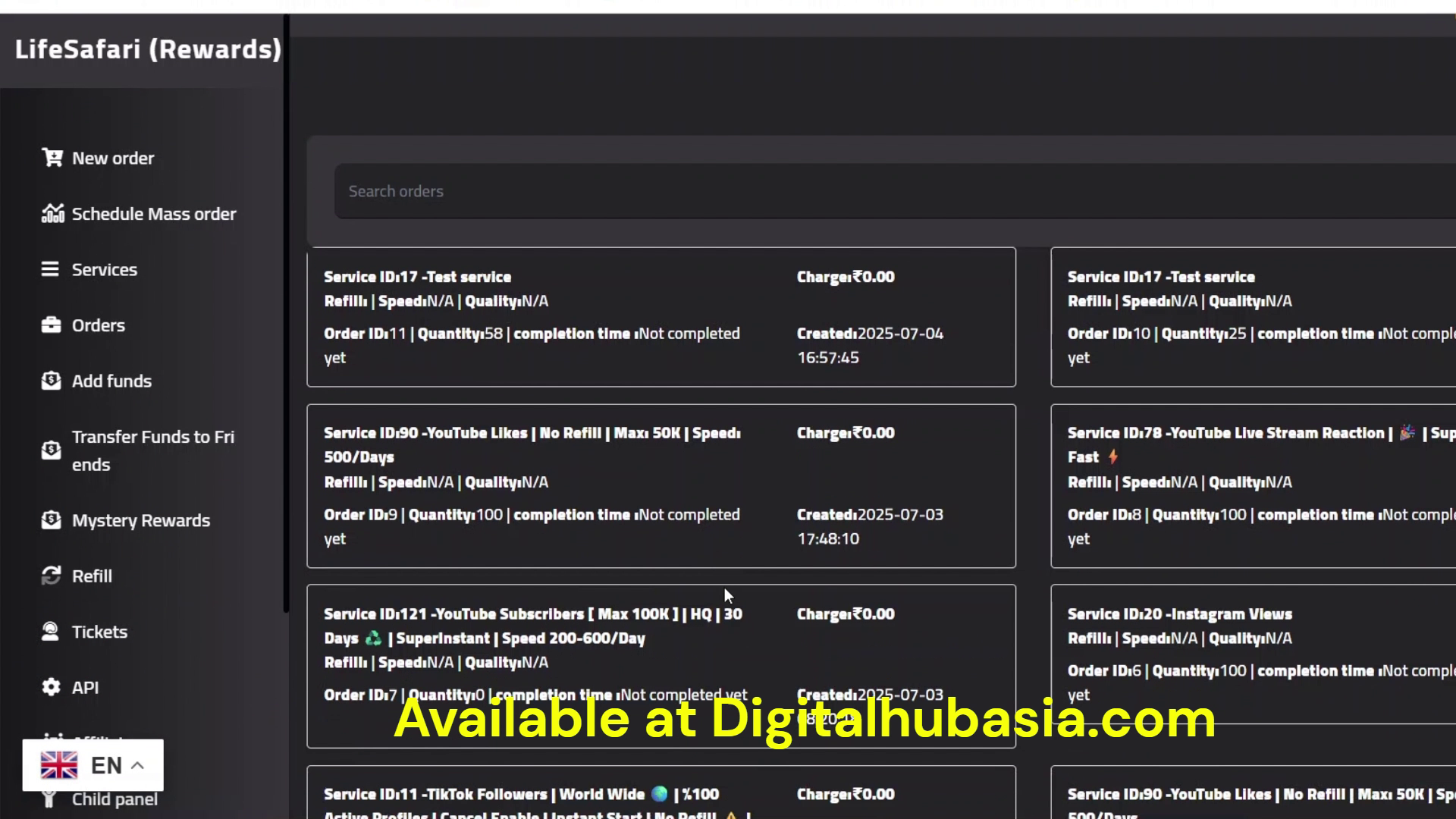Screen dimensions: 1456x819
Task: Click 'Charge:₹0.00' in Order ID 11 card
Action: tap(846, 277)
